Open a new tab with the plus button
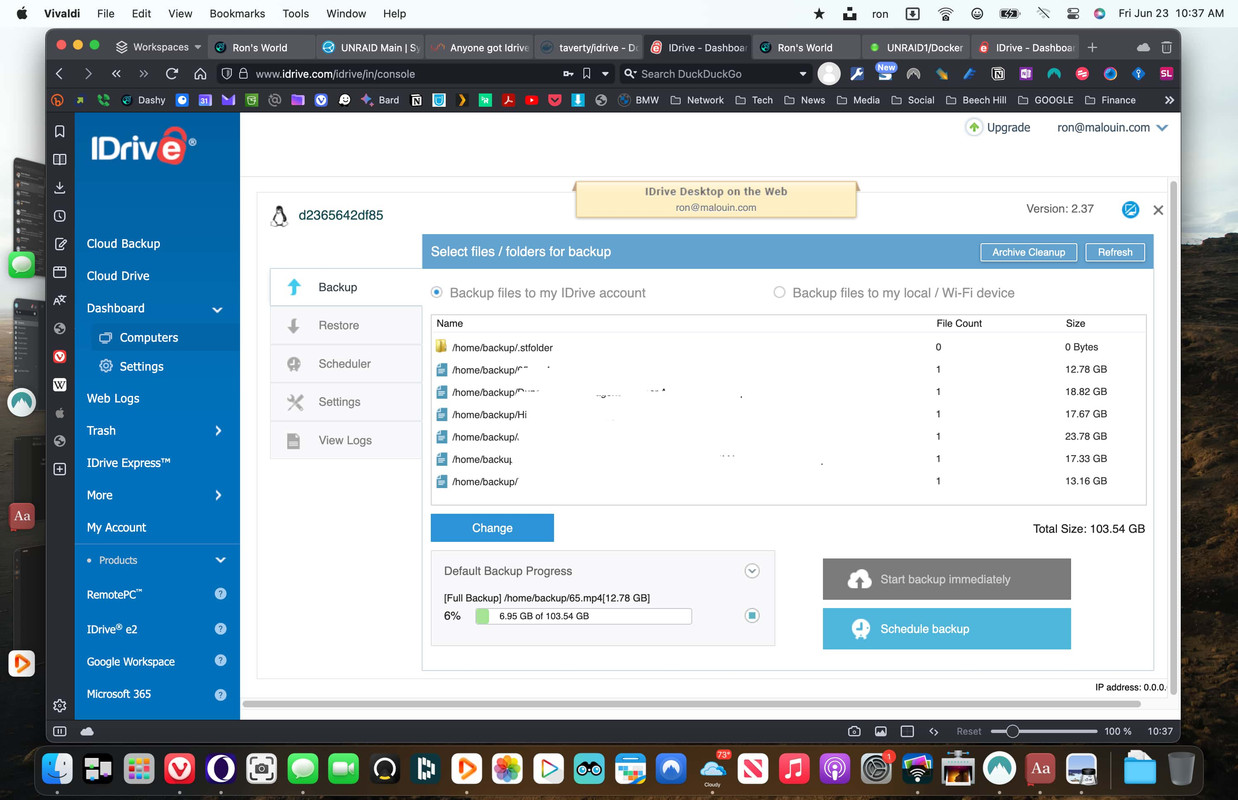This screenshot has height=800, width=1238. pyautogui.click(x=1092, y=47)
